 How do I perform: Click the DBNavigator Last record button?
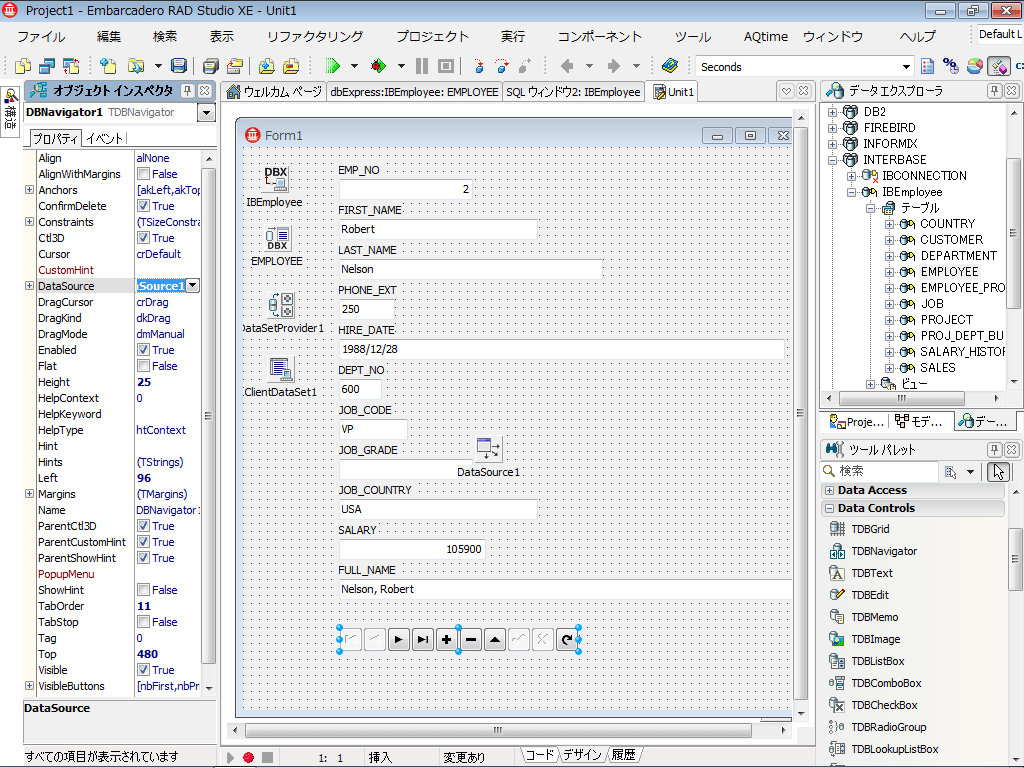[x=423, y=640]
